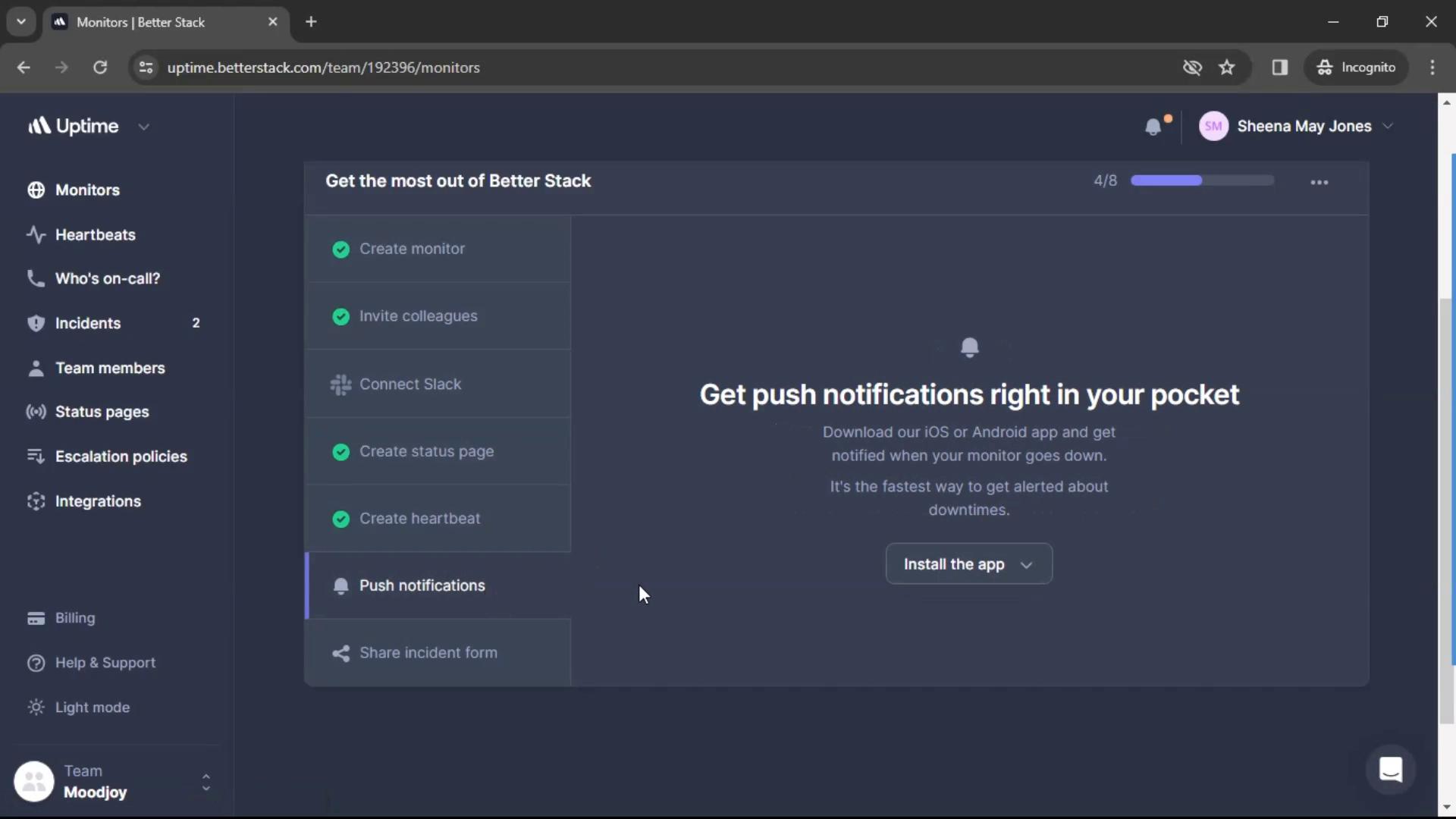
Task: Check Connect Slack completion status
Action: click(x=340, y=384)
